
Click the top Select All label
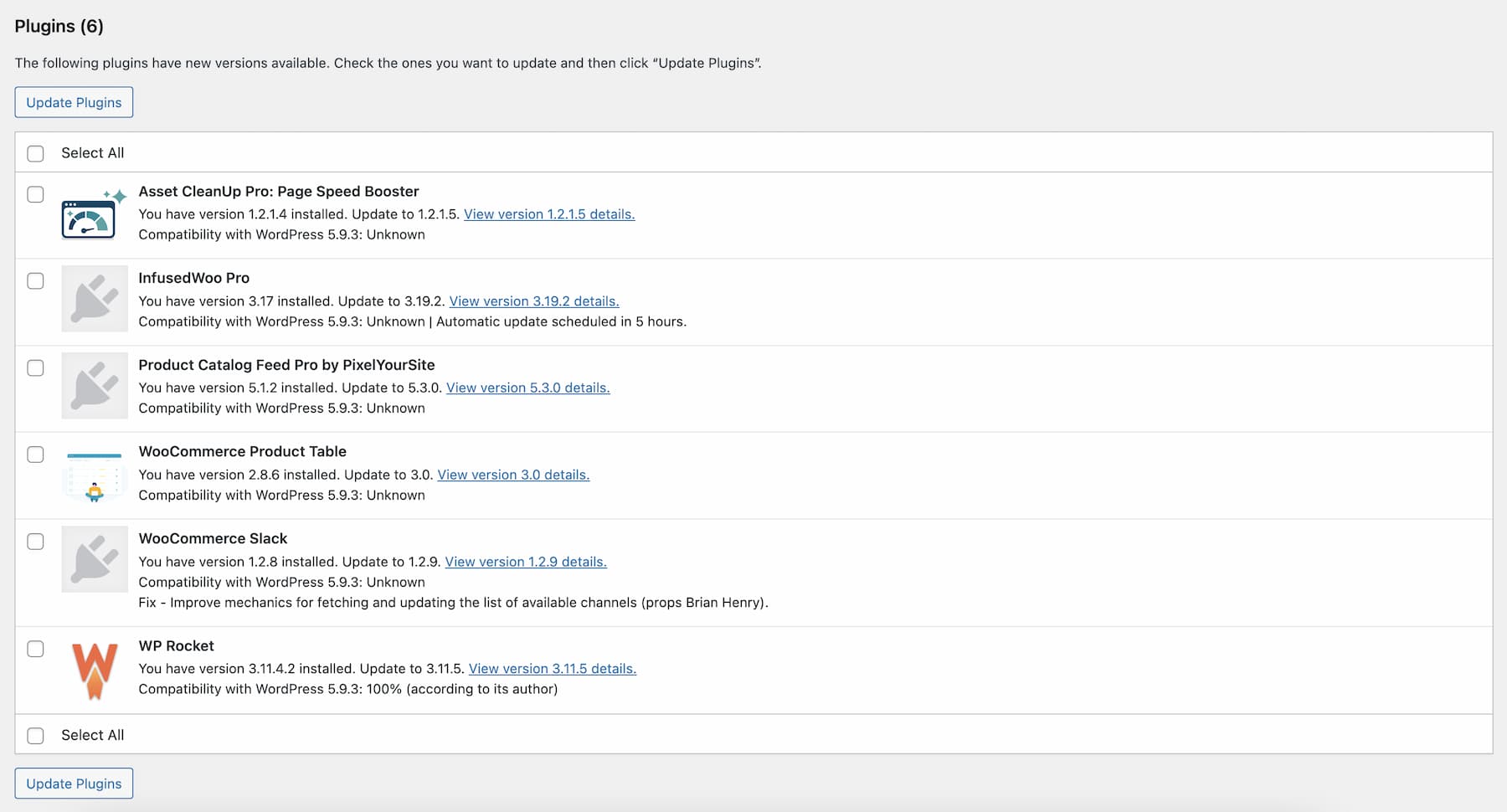point(92,153)
